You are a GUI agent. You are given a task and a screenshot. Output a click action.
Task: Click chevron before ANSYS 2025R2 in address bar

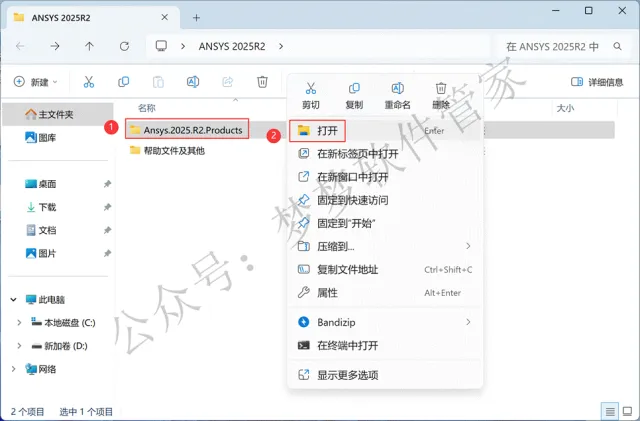click(183, 46)
